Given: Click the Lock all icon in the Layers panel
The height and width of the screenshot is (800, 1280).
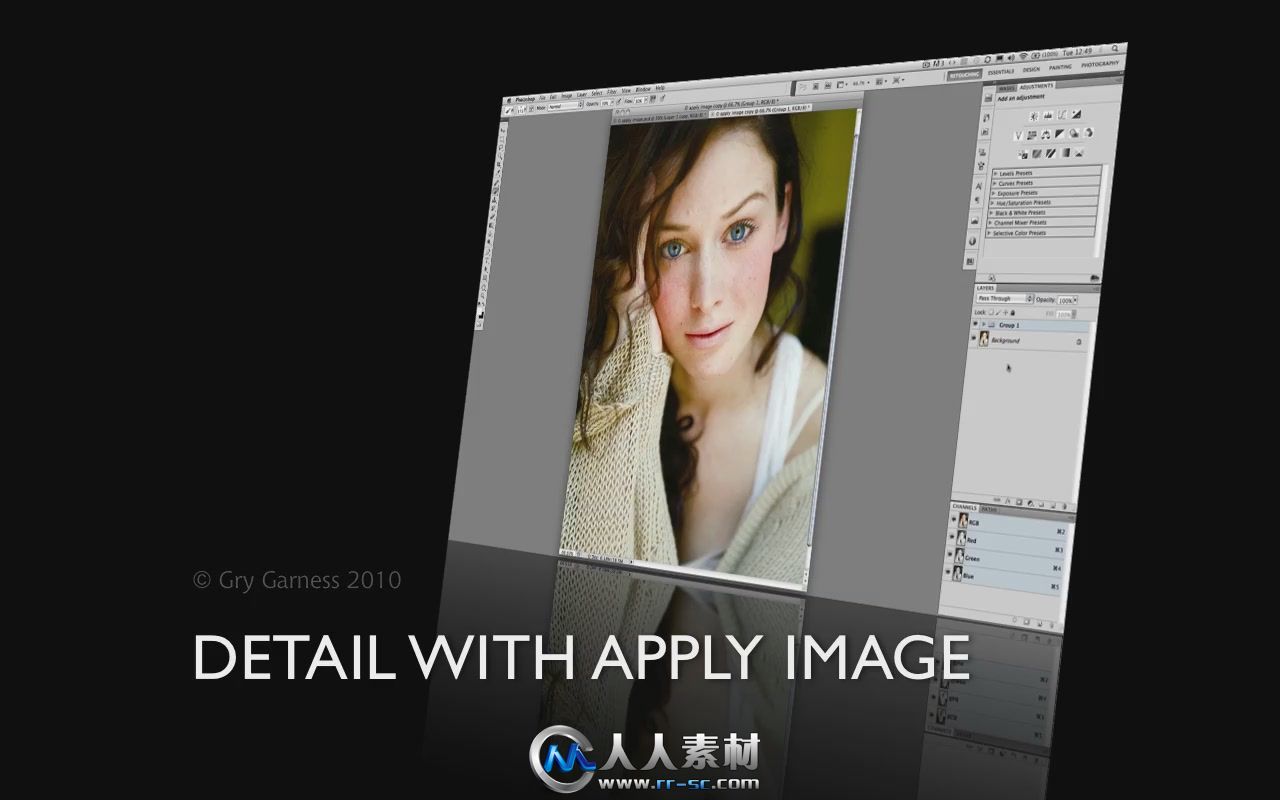Looking at the screenshot, I should click(1013, 313).
